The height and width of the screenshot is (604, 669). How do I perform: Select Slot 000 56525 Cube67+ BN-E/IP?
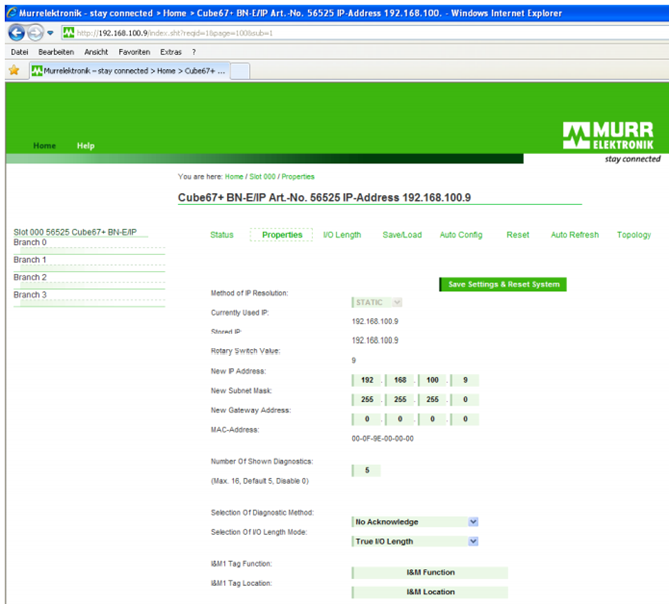(x=75, y=232)
